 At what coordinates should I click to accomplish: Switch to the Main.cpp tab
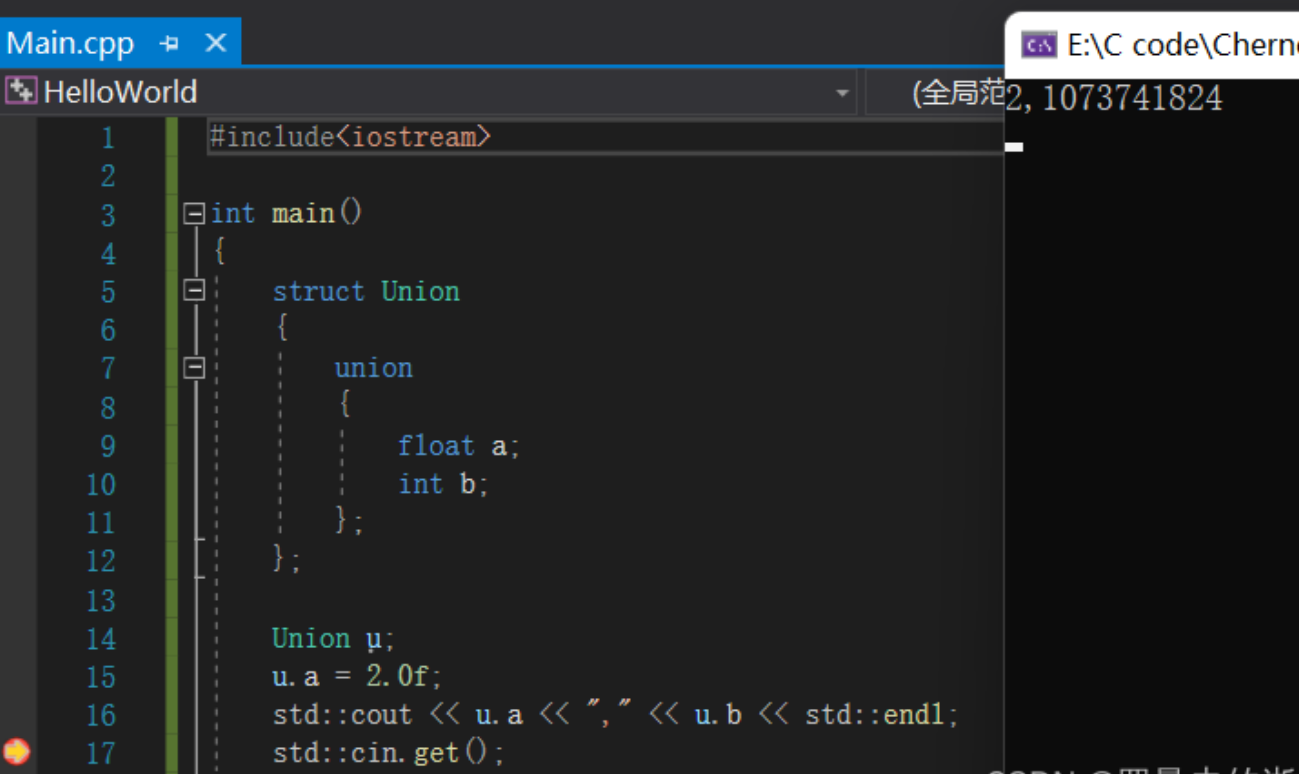pos(70,43)
